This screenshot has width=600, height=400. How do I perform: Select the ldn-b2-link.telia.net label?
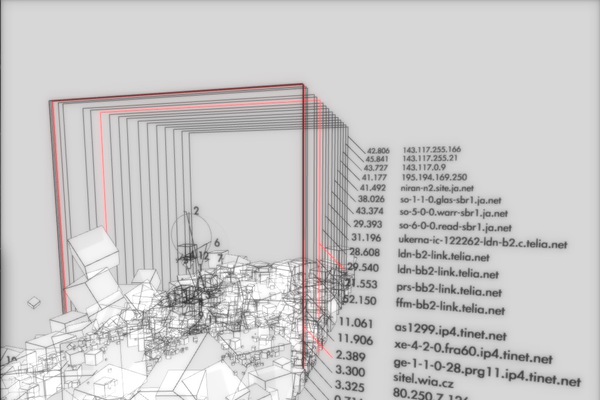tap(443, 255)
